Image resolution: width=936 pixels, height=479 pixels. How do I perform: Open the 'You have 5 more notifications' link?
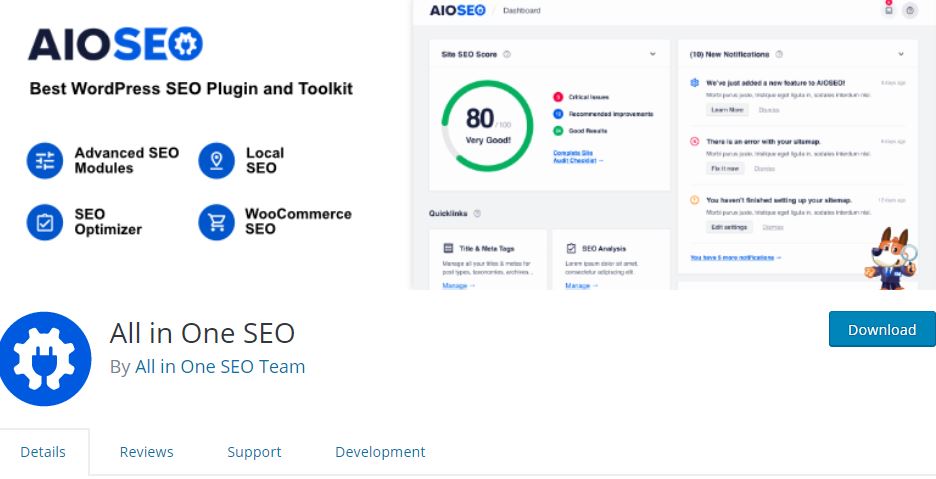(735, 257)
